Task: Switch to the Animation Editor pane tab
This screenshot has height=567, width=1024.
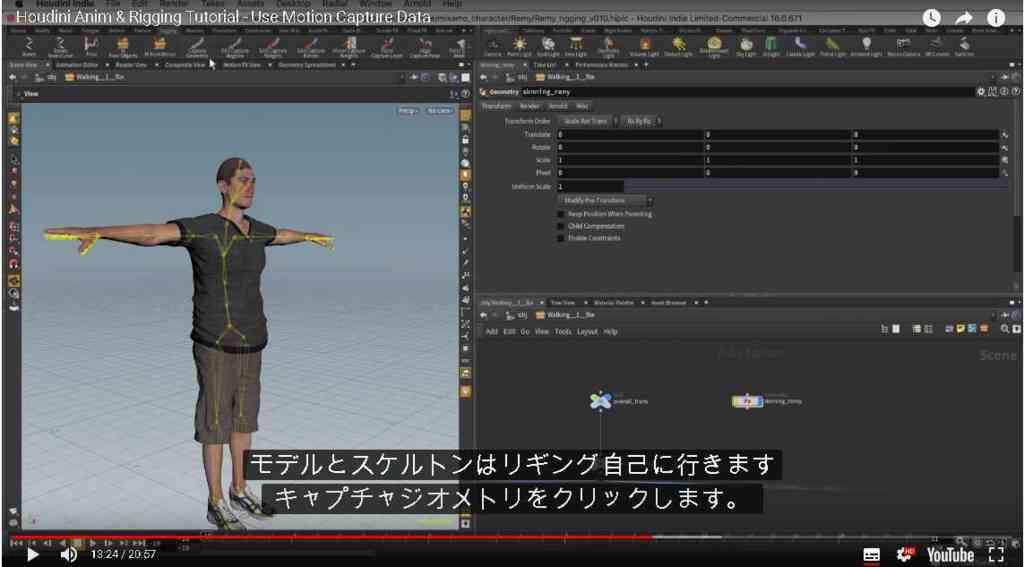Action: (x=76, y=65)
